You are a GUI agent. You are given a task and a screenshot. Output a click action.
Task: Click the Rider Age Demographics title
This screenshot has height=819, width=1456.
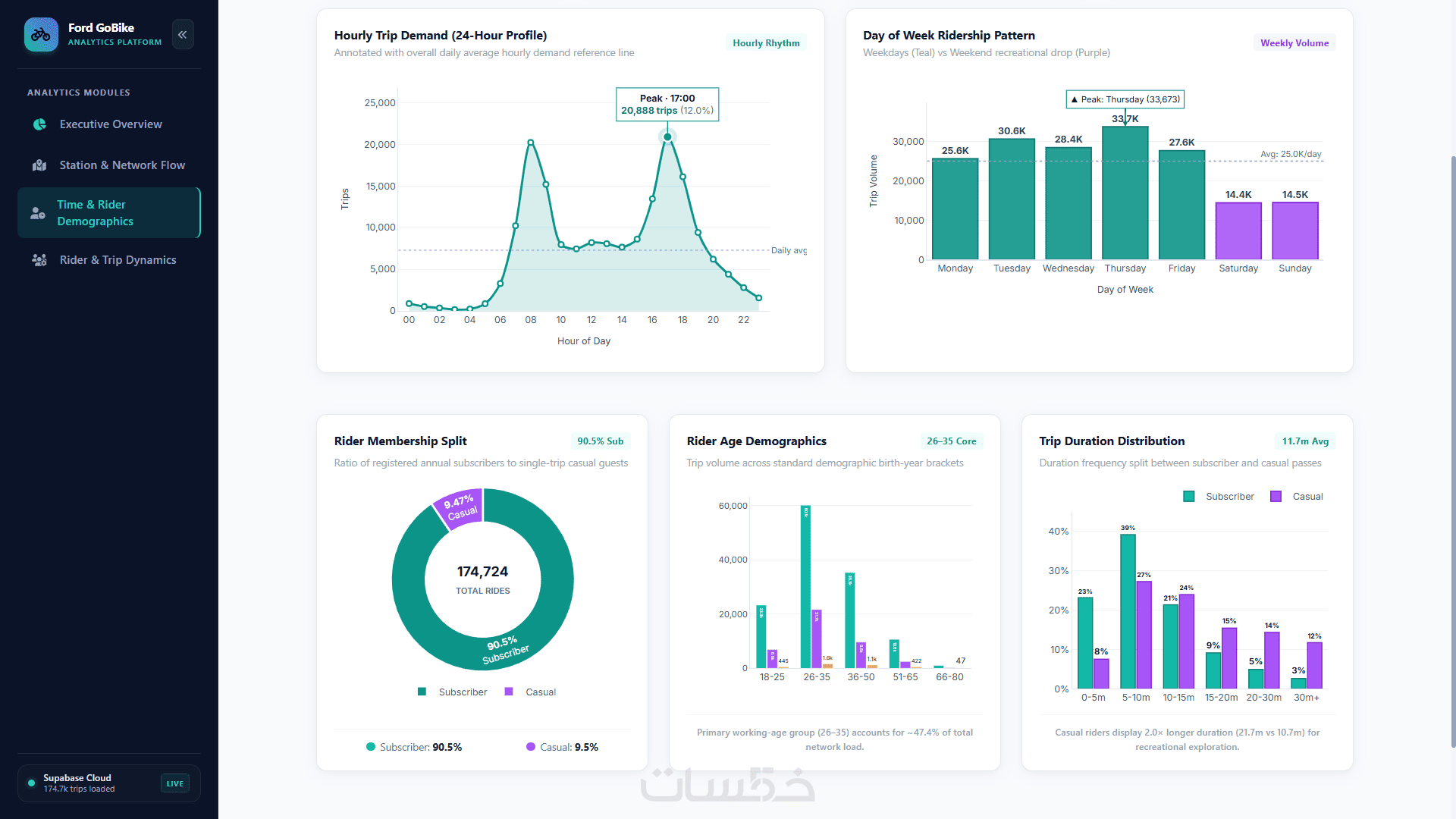pos(757,441)
